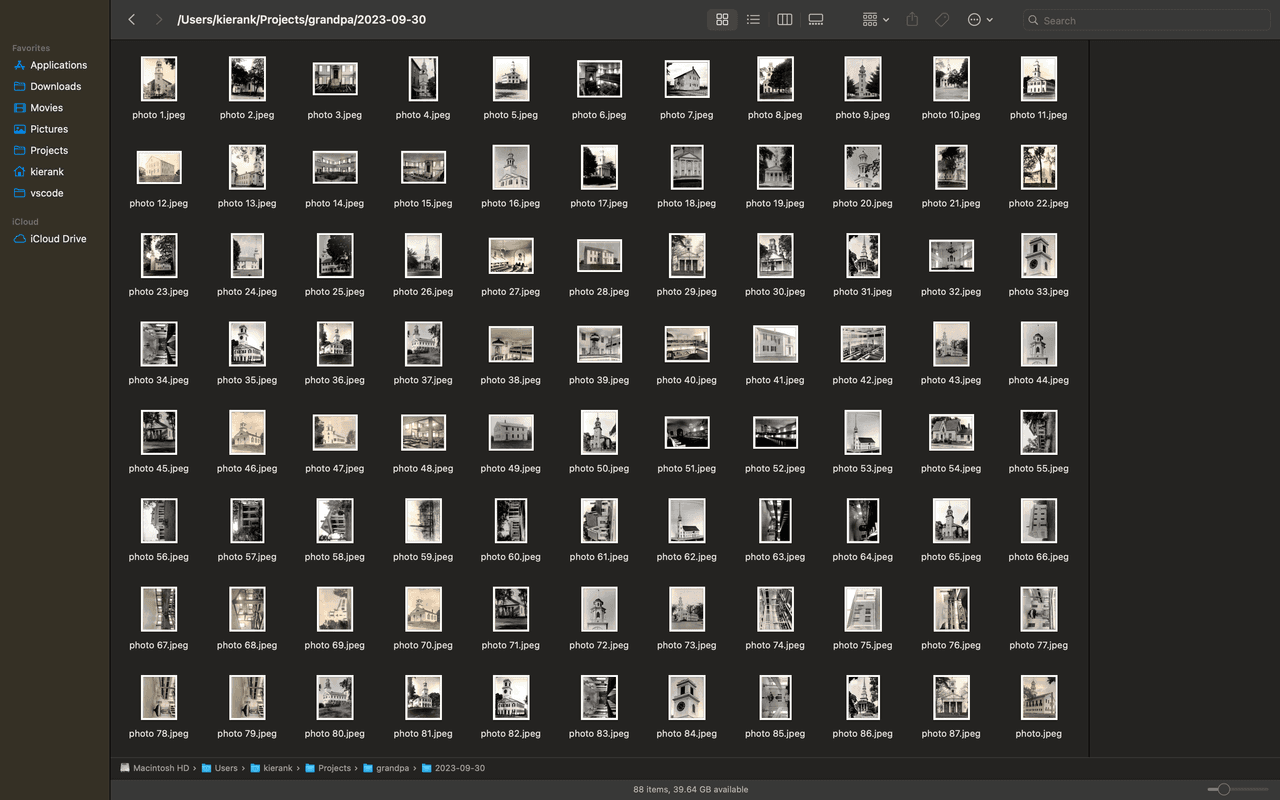This screenshot has height=800, width=1280.
Task: Adjust the icon size slider
Action: pos(1223,790)
